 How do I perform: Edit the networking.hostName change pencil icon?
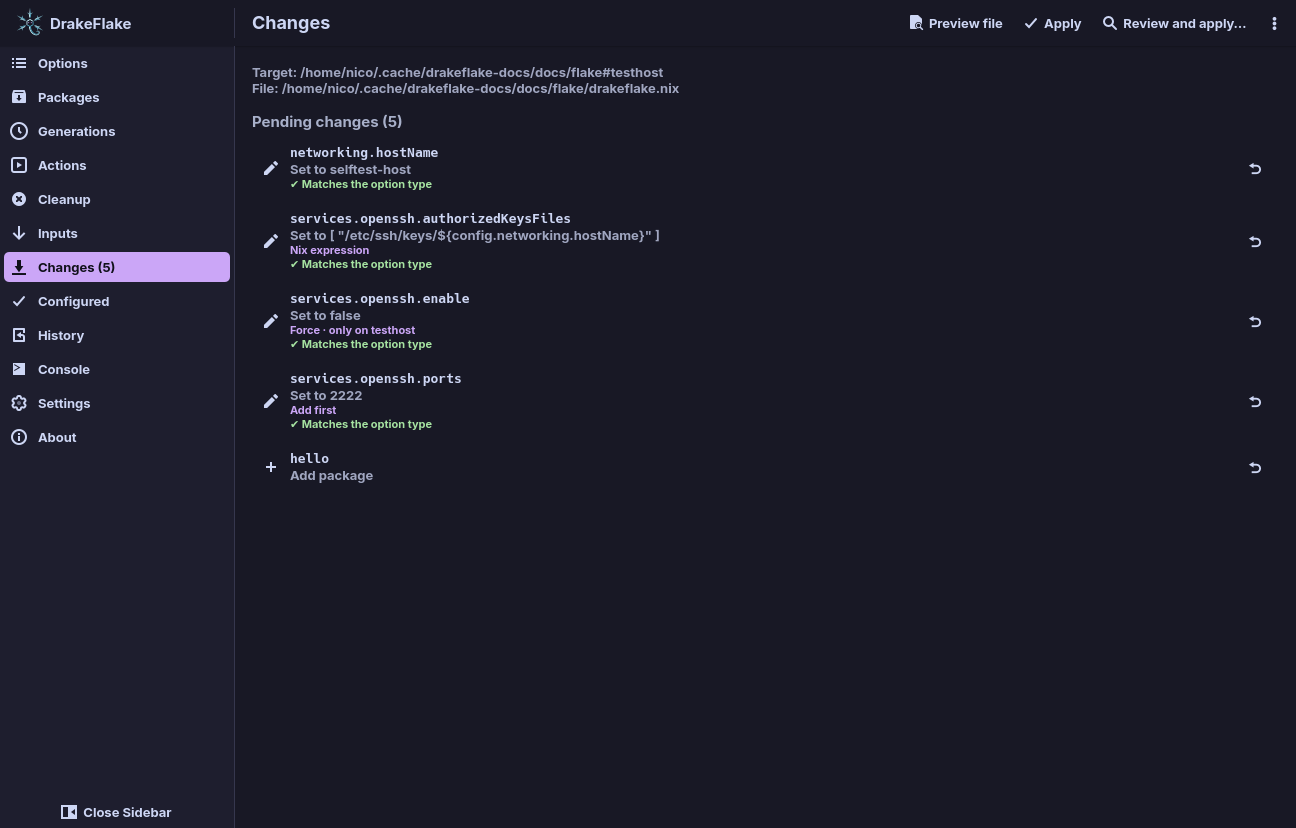271,168
